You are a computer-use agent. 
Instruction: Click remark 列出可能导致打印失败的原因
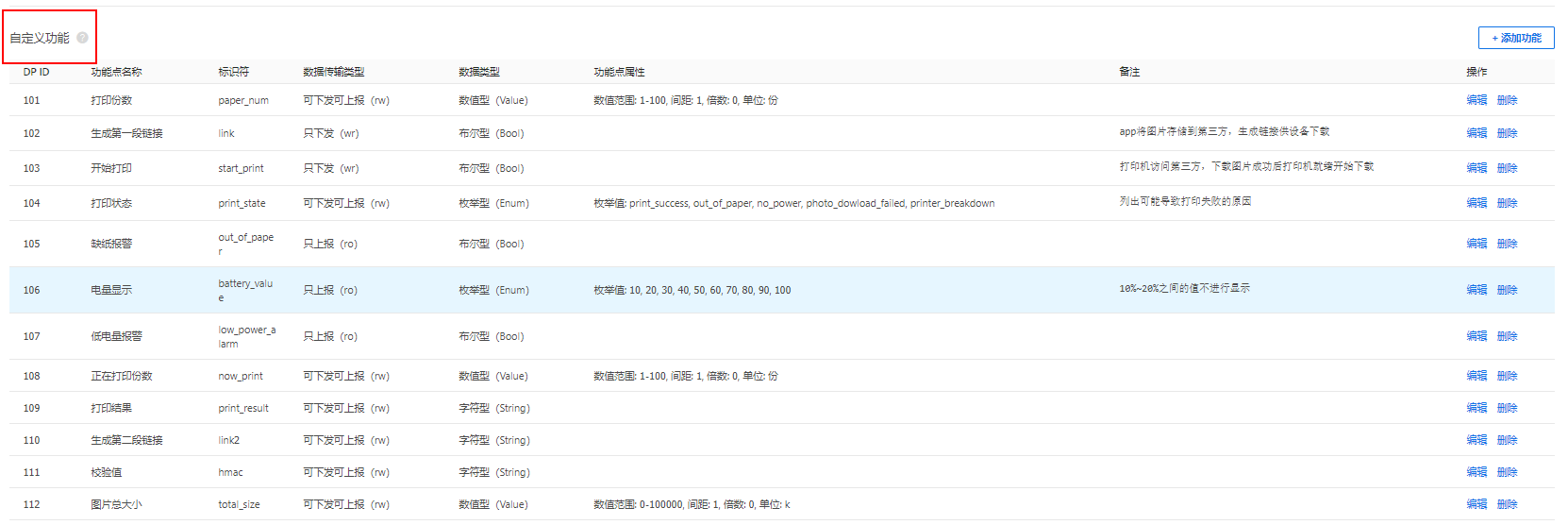click(1185, 201)
